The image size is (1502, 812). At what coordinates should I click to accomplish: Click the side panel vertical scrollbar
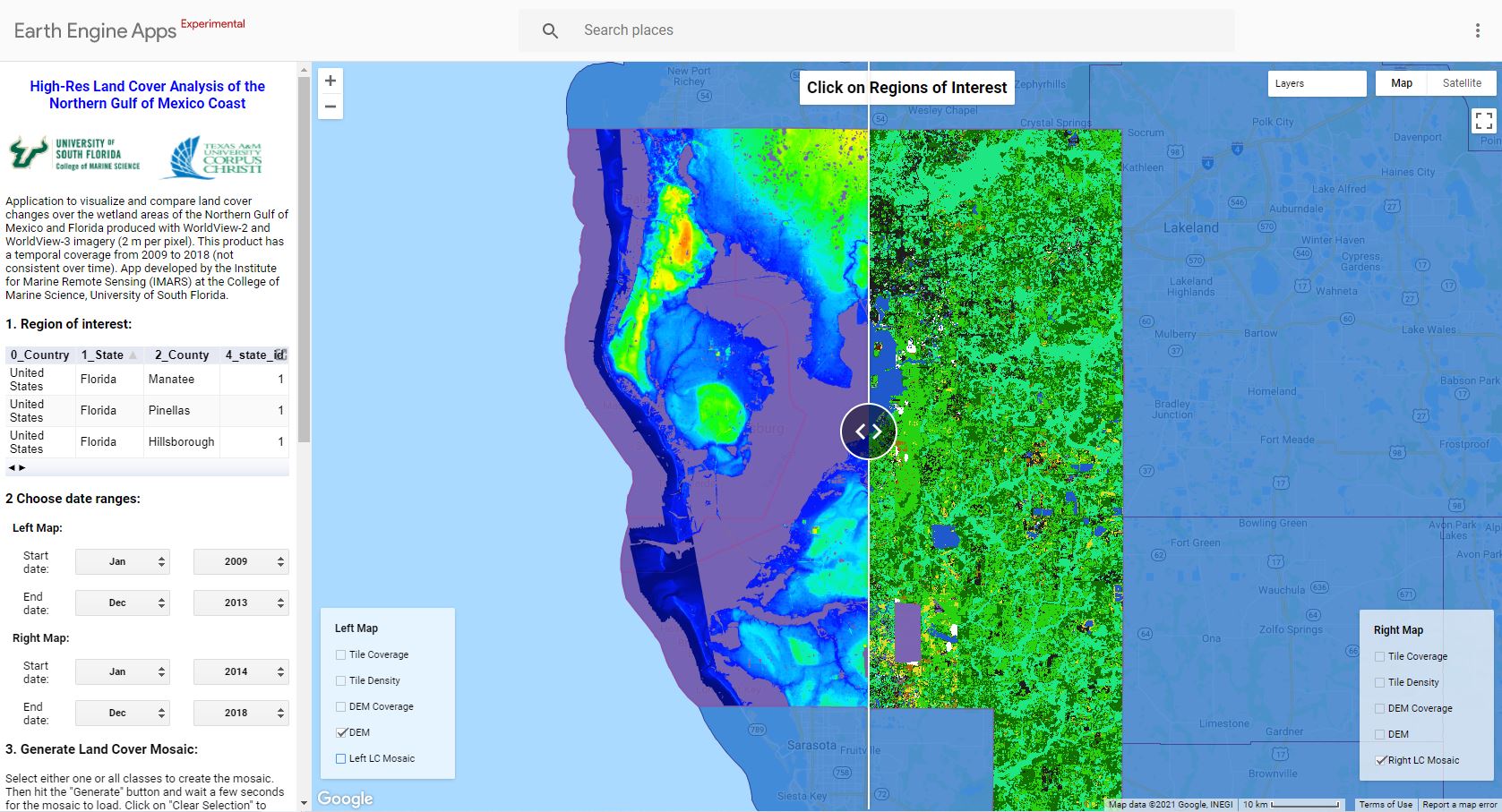click(x=305, y=260)
